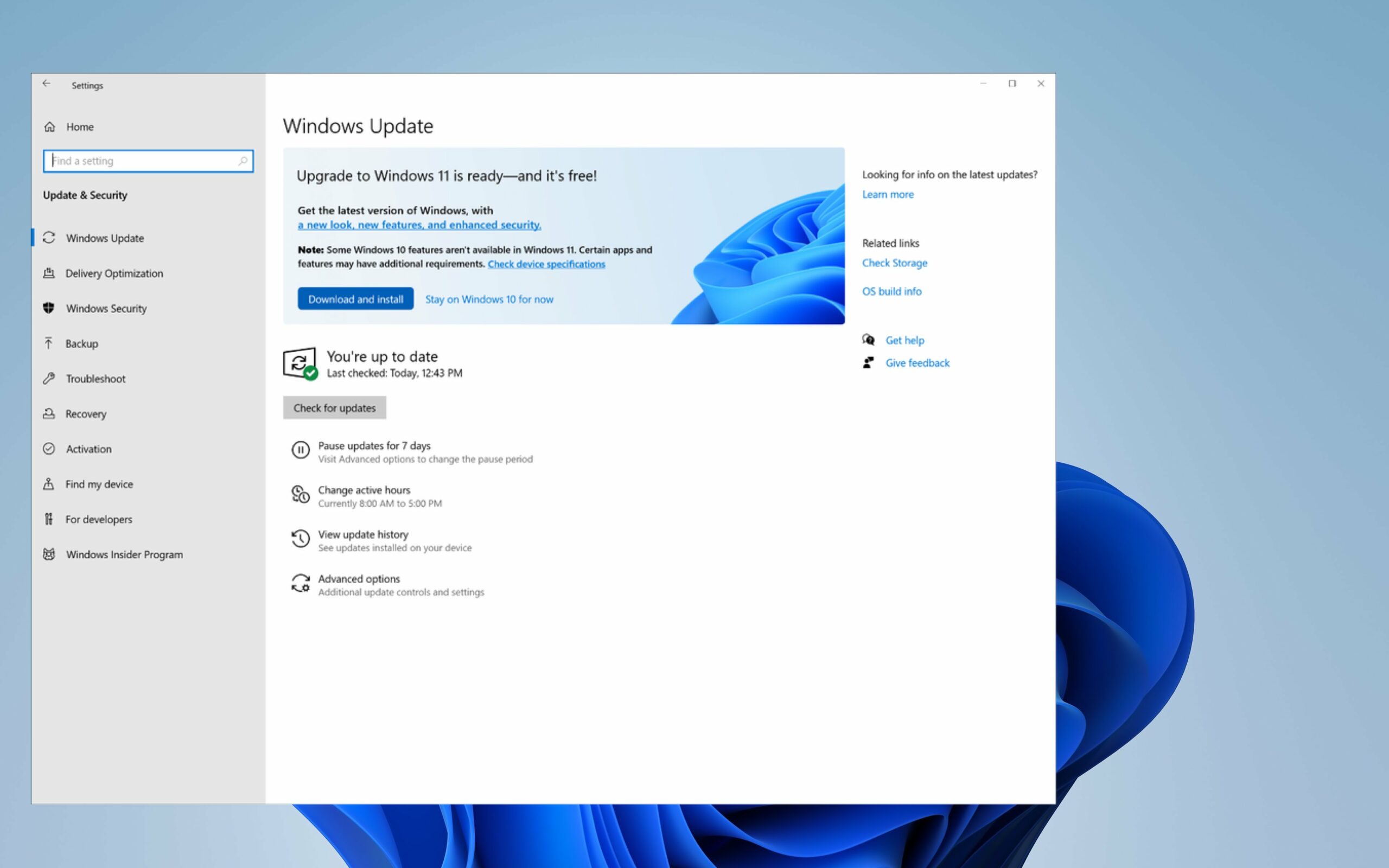Click the Windows Security shield icon
The width and height of the screenshot is (1389, 868).
pyautogui.click(x=49, y=308)
